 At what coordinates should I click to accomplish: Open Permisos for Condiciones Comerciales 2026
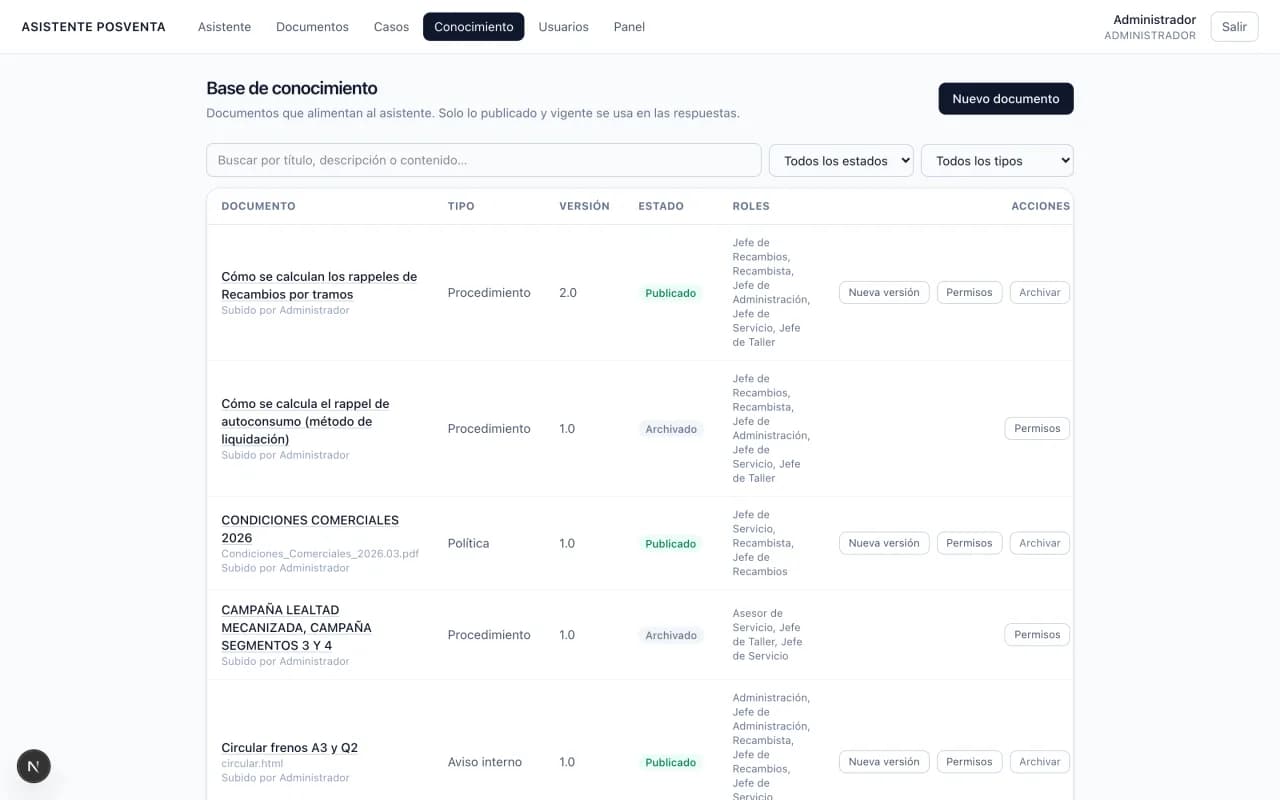[969, 543]
